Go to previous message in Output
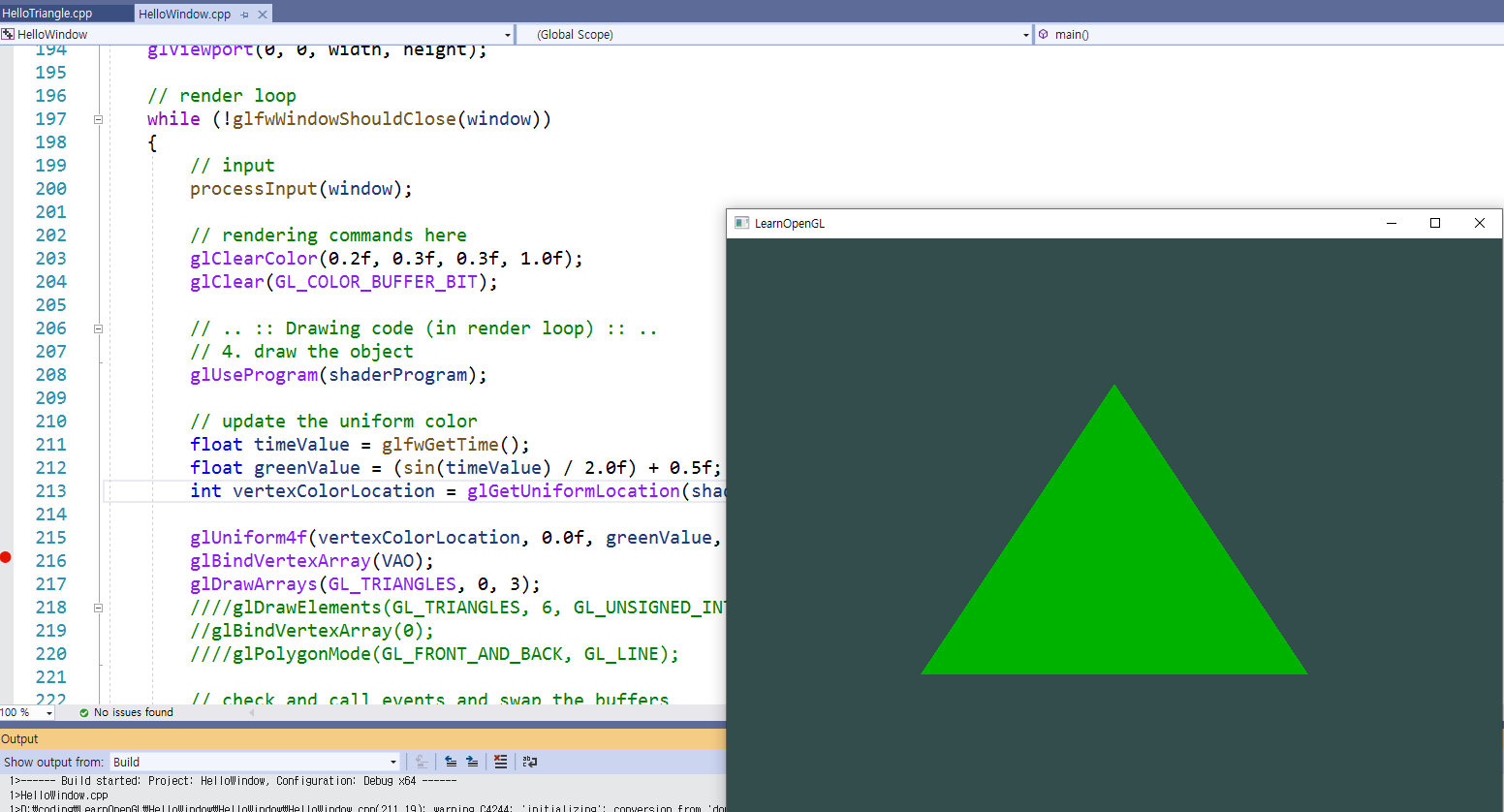The height and width of the screenshot is (812, 1504). tap(451, 762)
